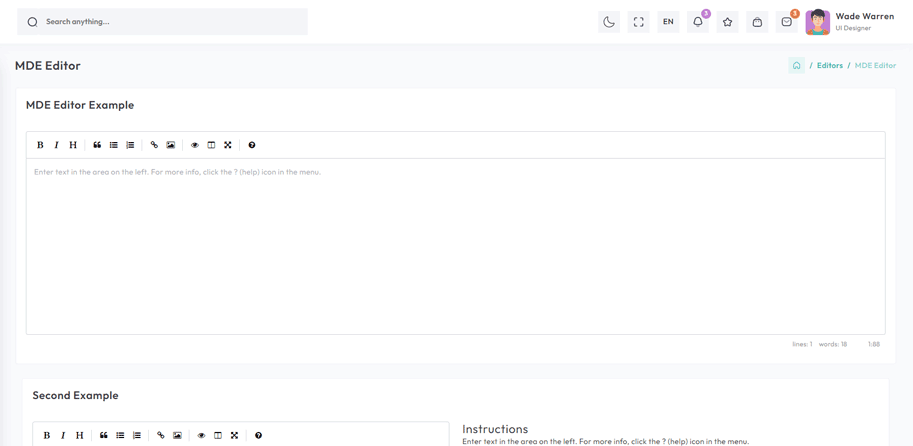Go to home via breadcrumb icon

(x=797, y=66)
